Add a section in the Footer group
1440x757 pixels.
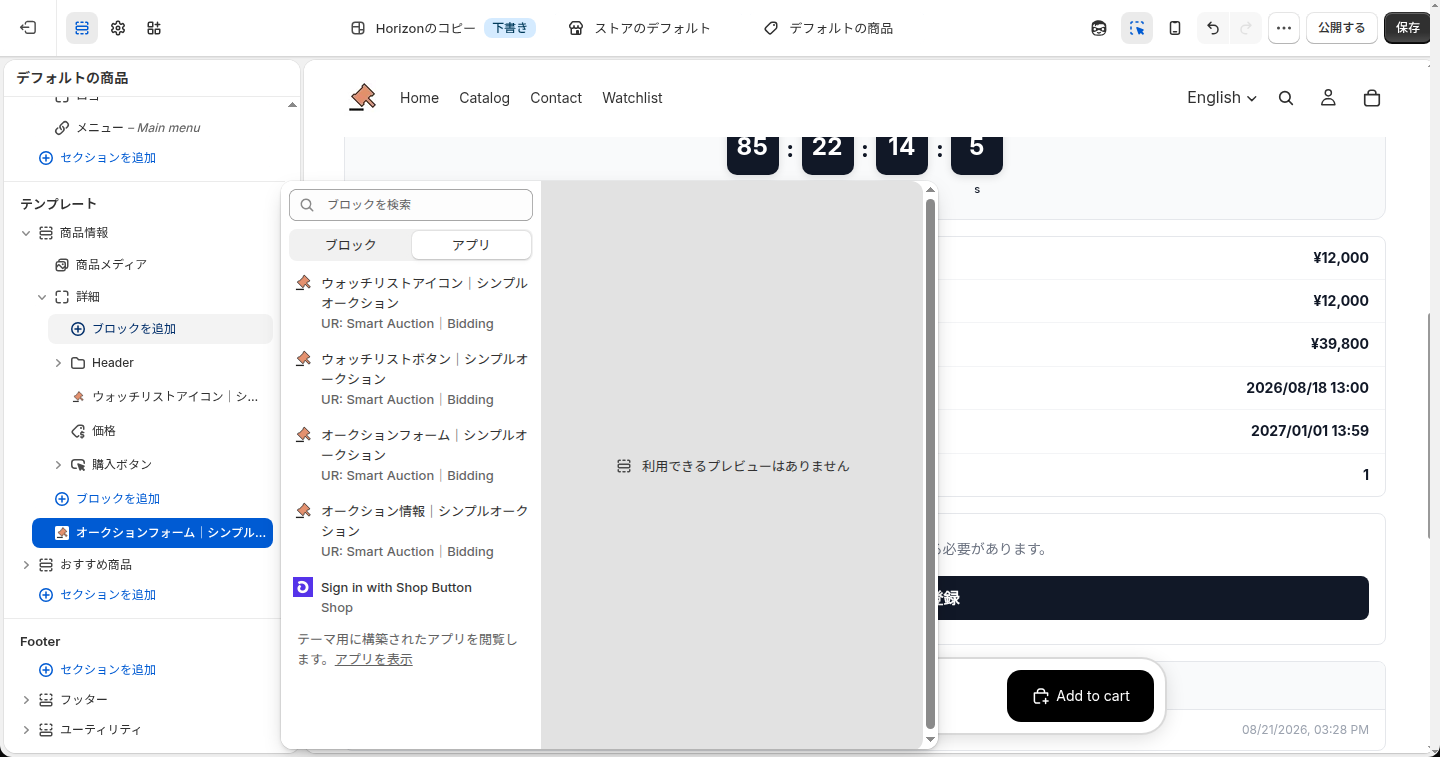(x=98, y=670)
